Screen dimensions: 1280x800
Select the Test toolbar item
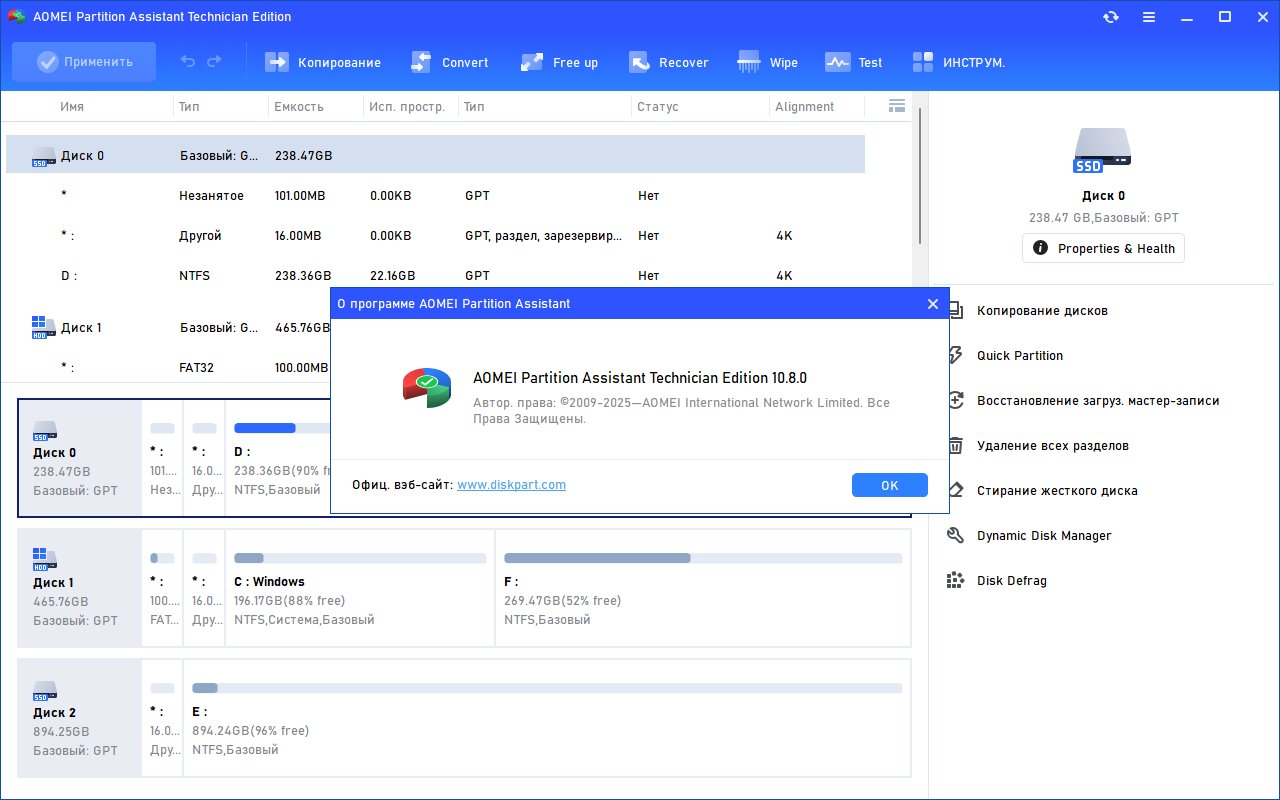coord(853,62)
